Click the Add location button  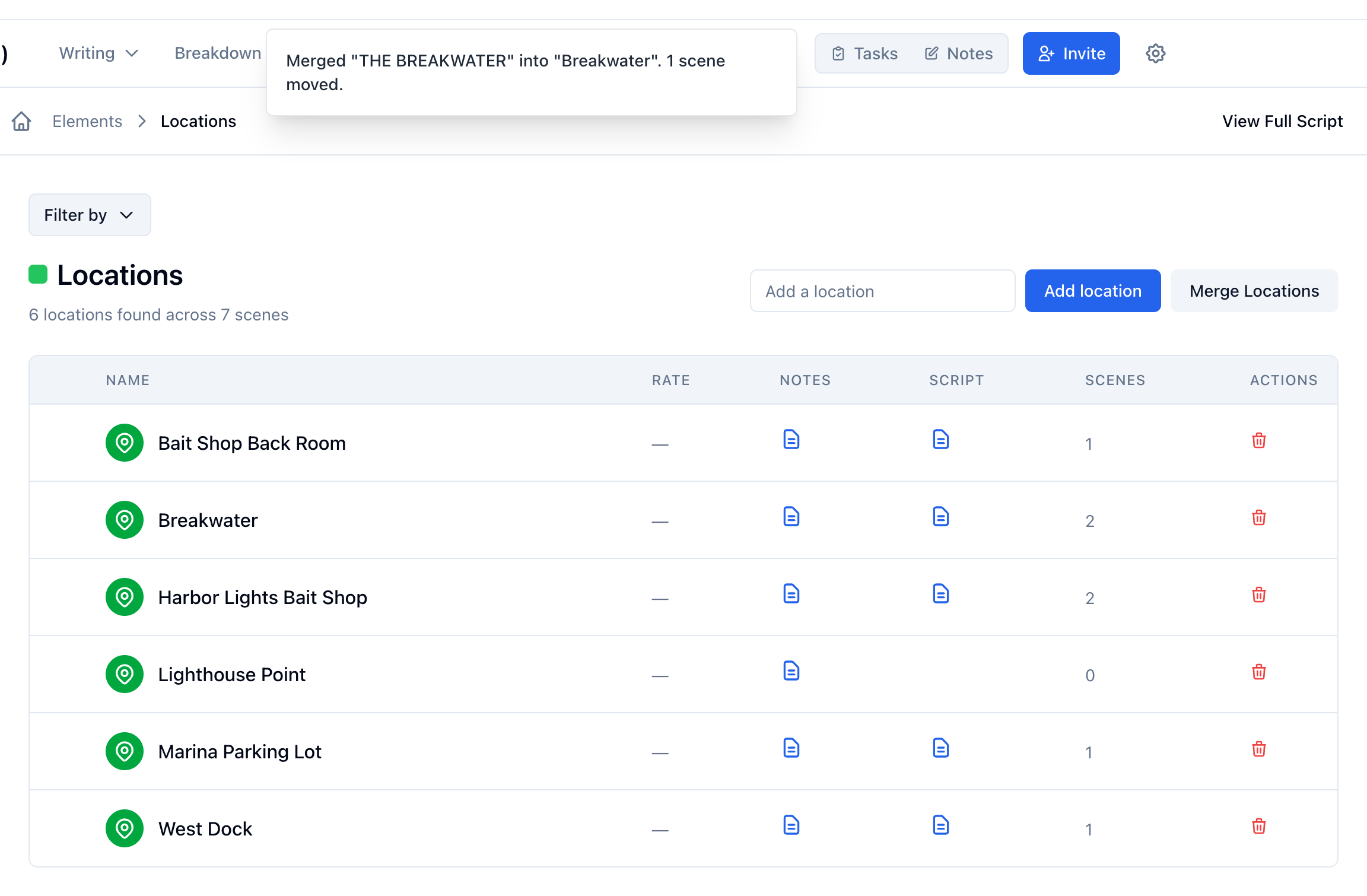[1093, 291]
